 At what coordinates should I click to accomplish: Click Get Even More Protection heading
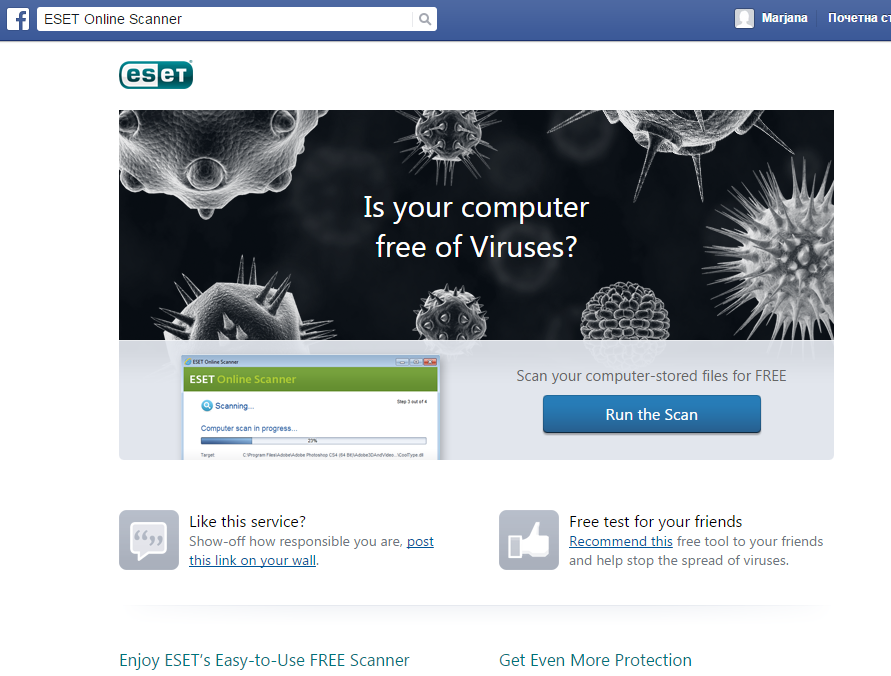(595, 660)
